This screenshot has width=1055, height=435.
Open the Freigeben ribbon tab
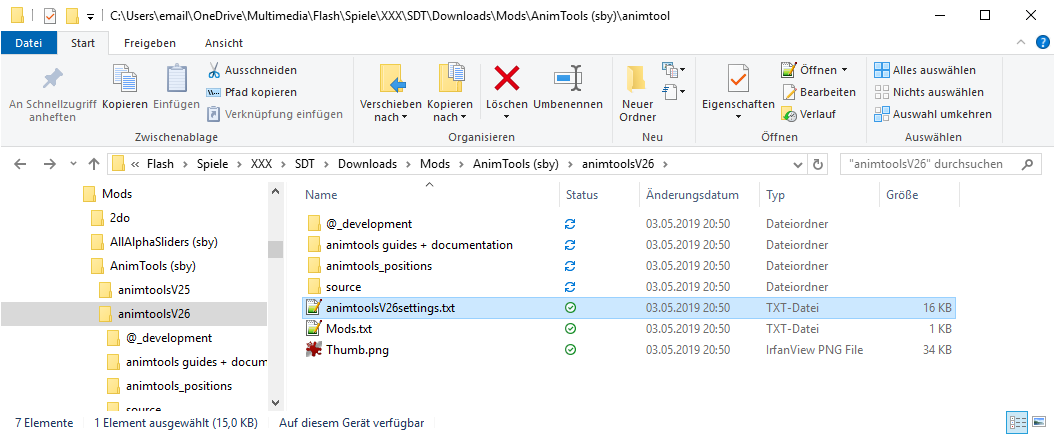point(149,43)
